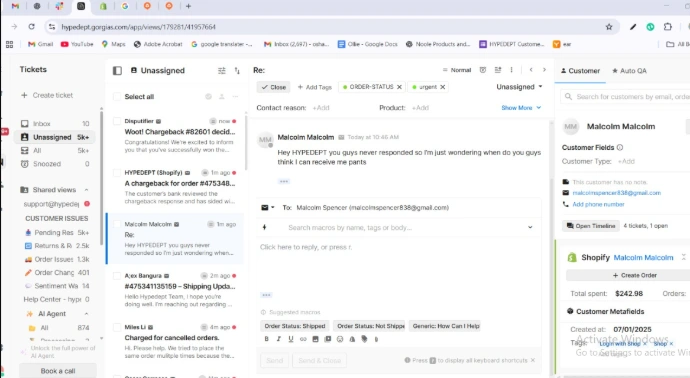Open the Order Issues view
This screenshot has width=690, height=378.
click(56, 259)
